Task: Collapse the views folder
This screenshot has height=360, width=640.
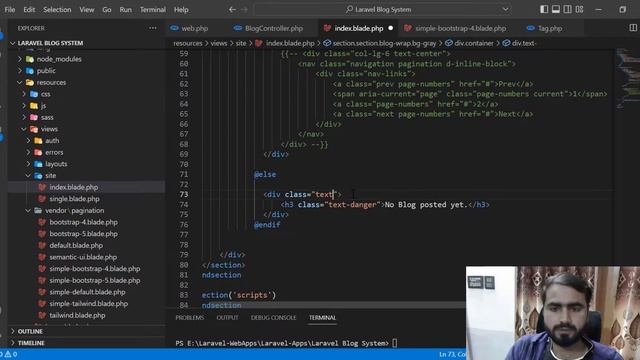Action: click(x=49, y=129)
